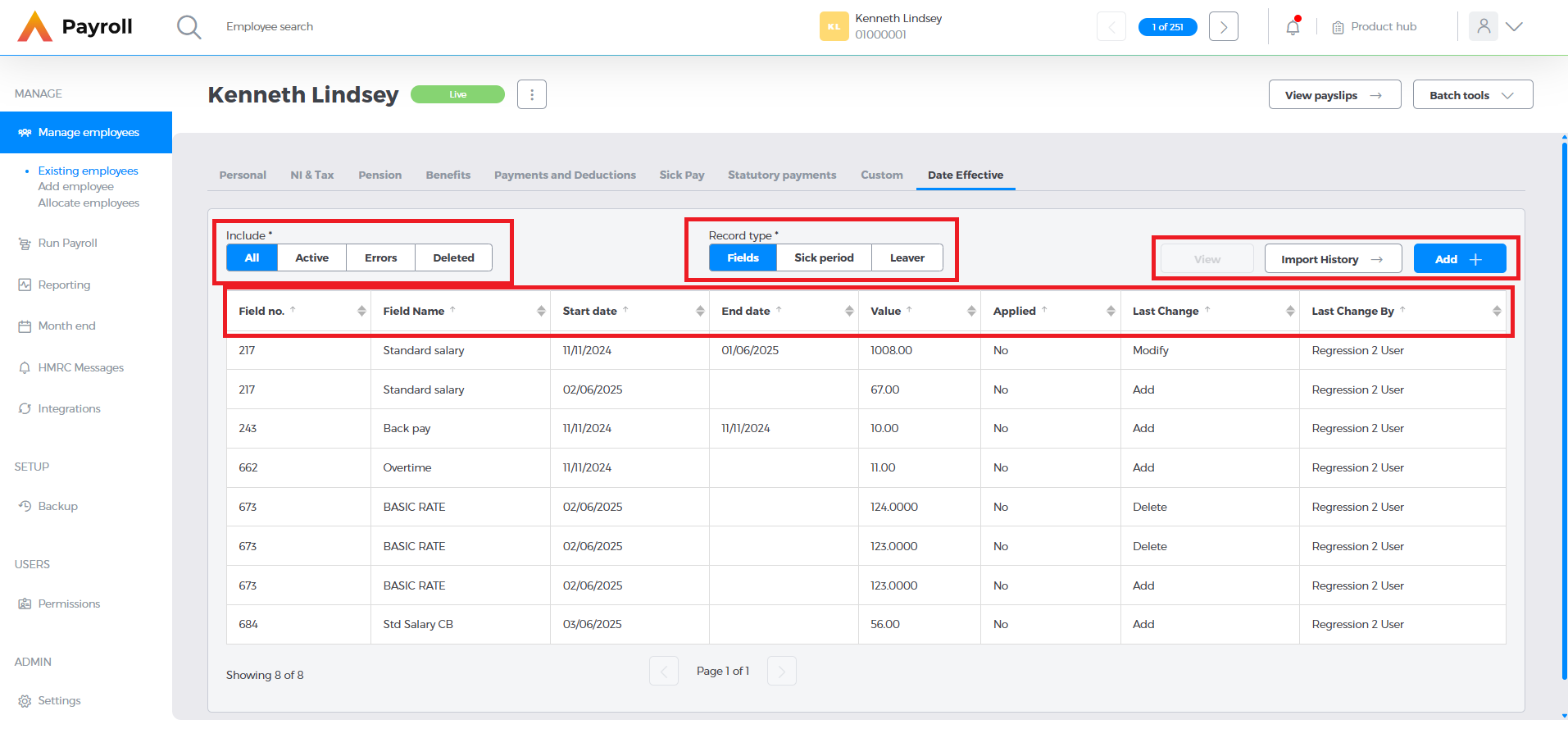Screen dimensions: 1568x738
Task: Select the Overtime row
Action: 866,467
